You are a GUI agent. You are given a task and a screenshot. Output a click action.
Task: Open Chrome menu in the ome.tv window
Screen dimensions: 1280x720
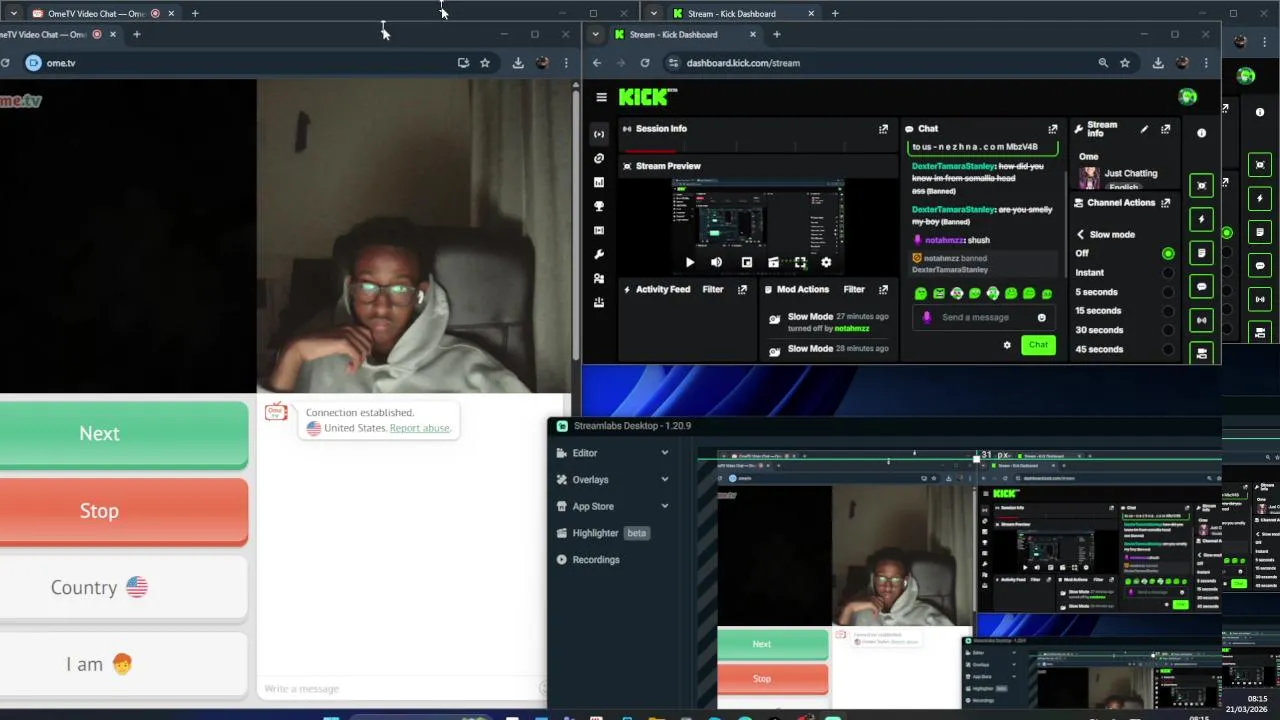coord(566,63)
